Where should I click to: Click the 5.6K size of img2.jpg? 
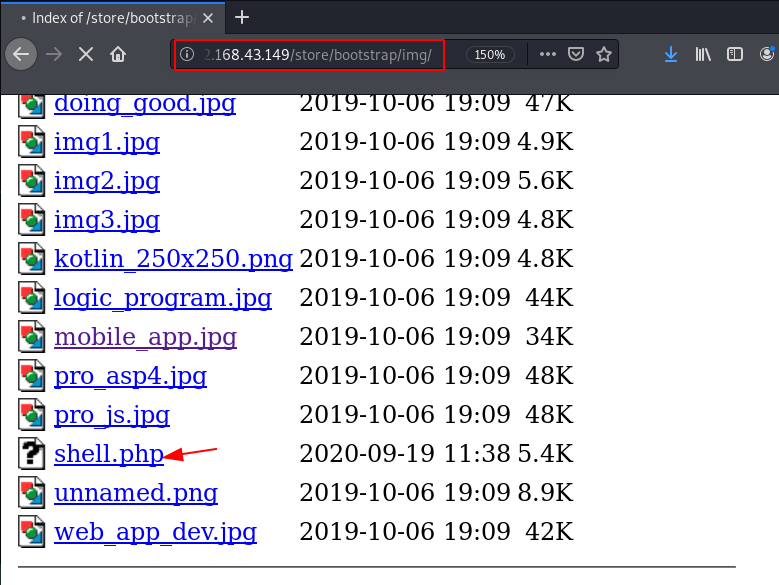click(x=545, y=180)
